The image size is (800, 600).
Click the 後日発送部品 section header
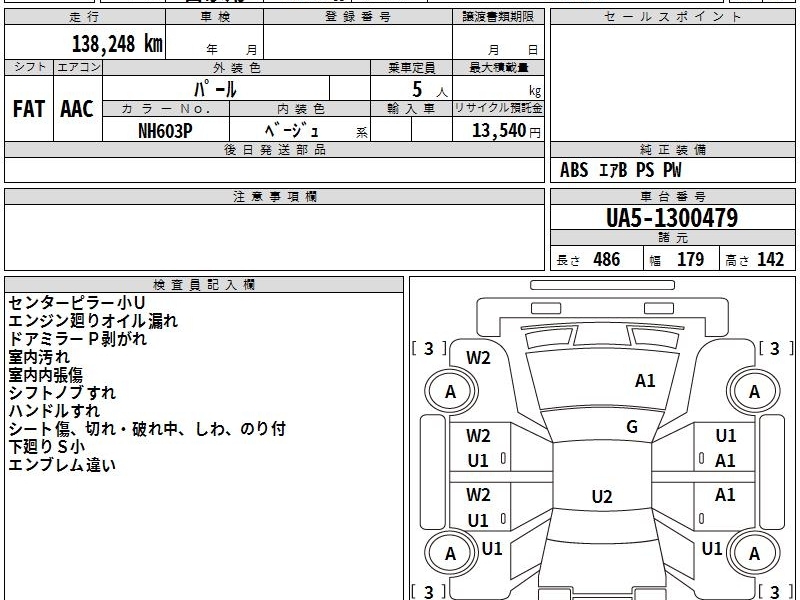274,150
